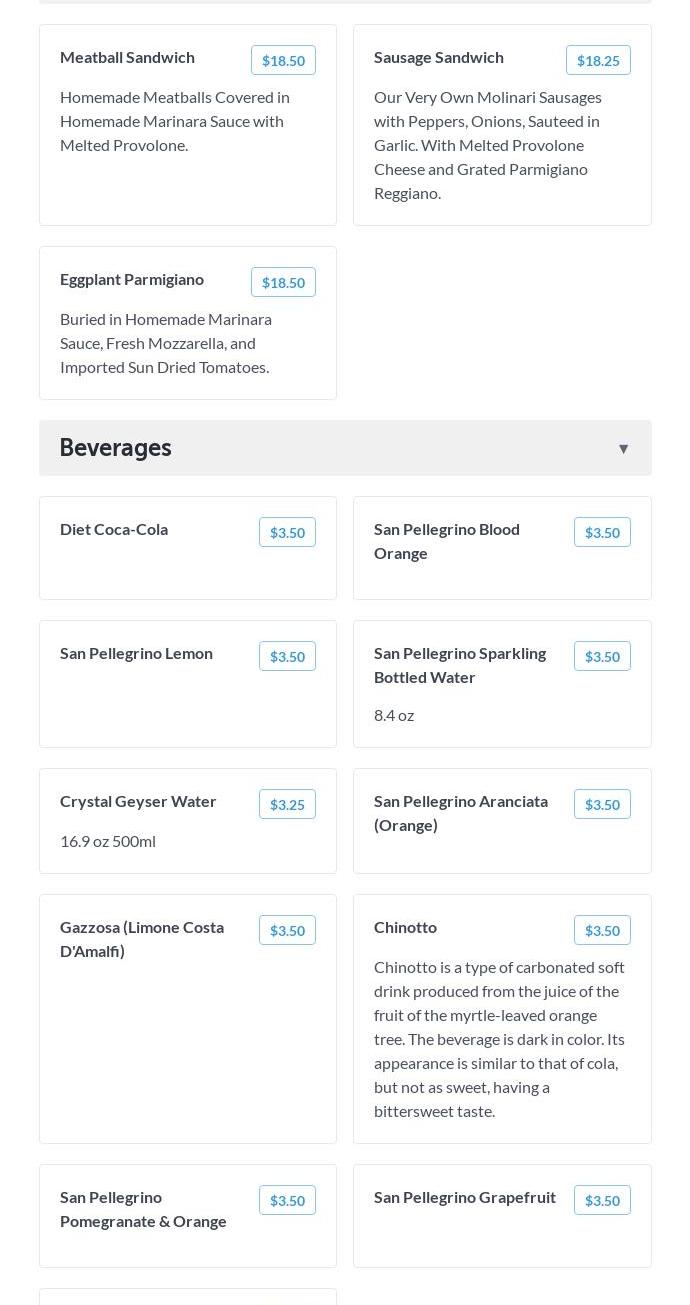Select Sparkling Bottled Water price tag
This screenshot has width=690, height=1305.
[x=602, y=656]
